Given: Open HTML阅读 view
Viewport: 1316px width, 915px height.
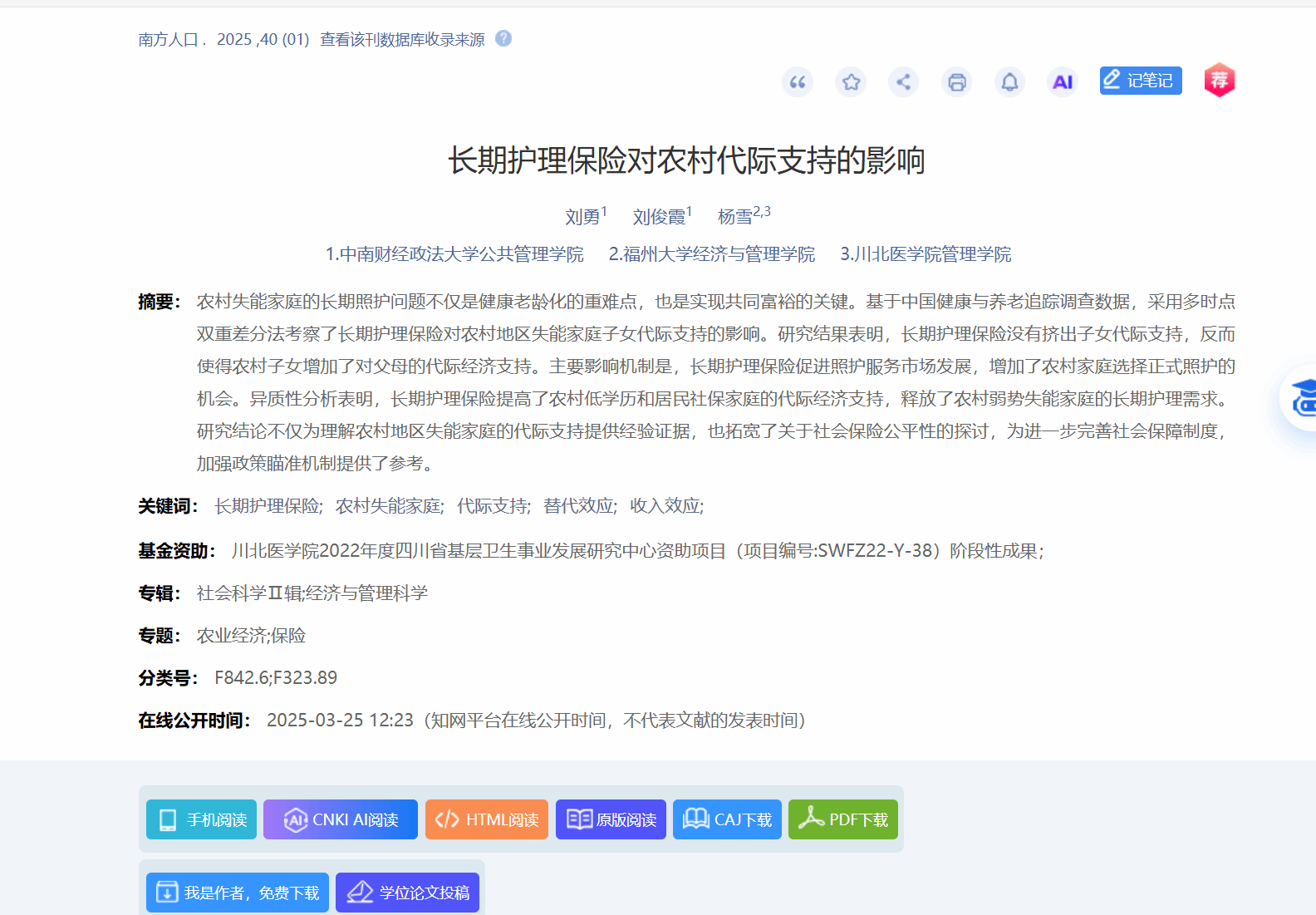Looking at the screenshot, I should (487, 819).
